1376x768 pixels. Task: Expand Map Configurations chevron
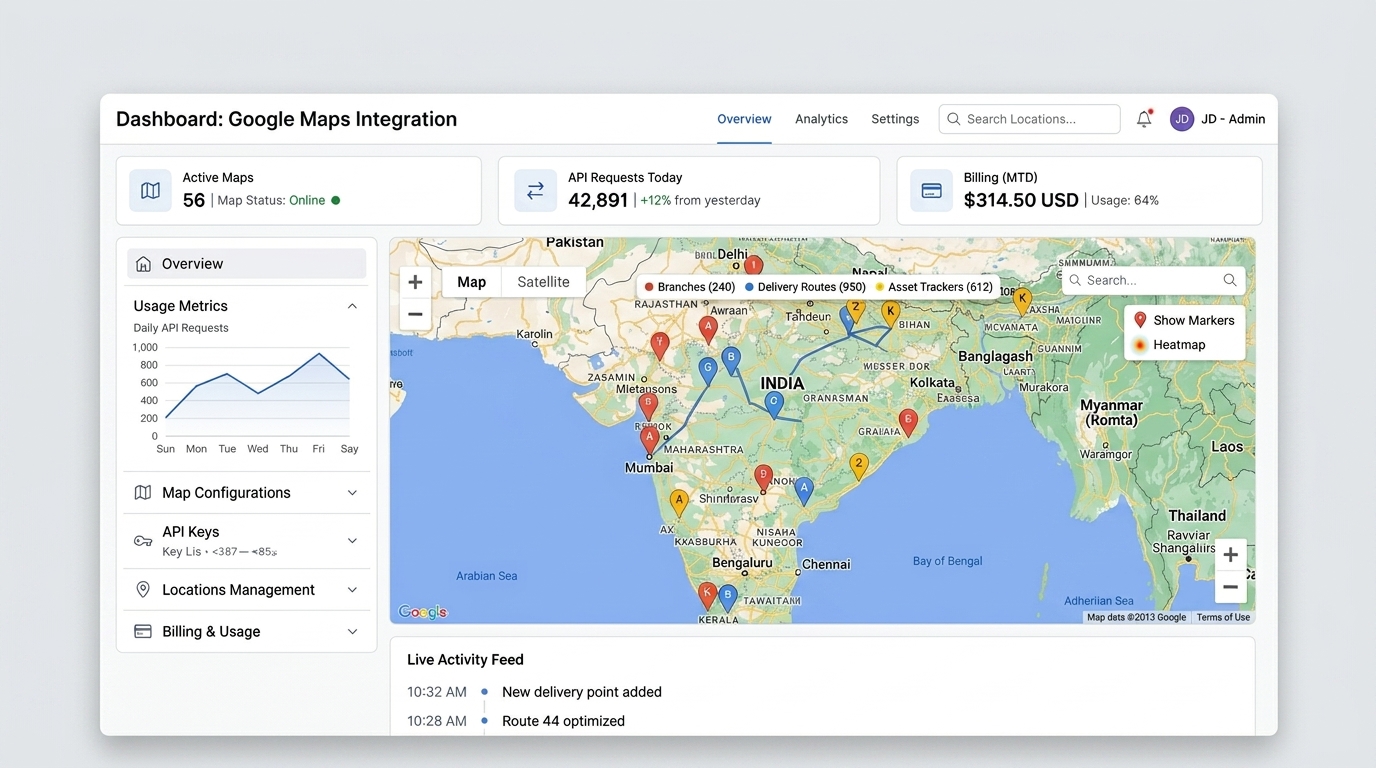coord(352,493)
